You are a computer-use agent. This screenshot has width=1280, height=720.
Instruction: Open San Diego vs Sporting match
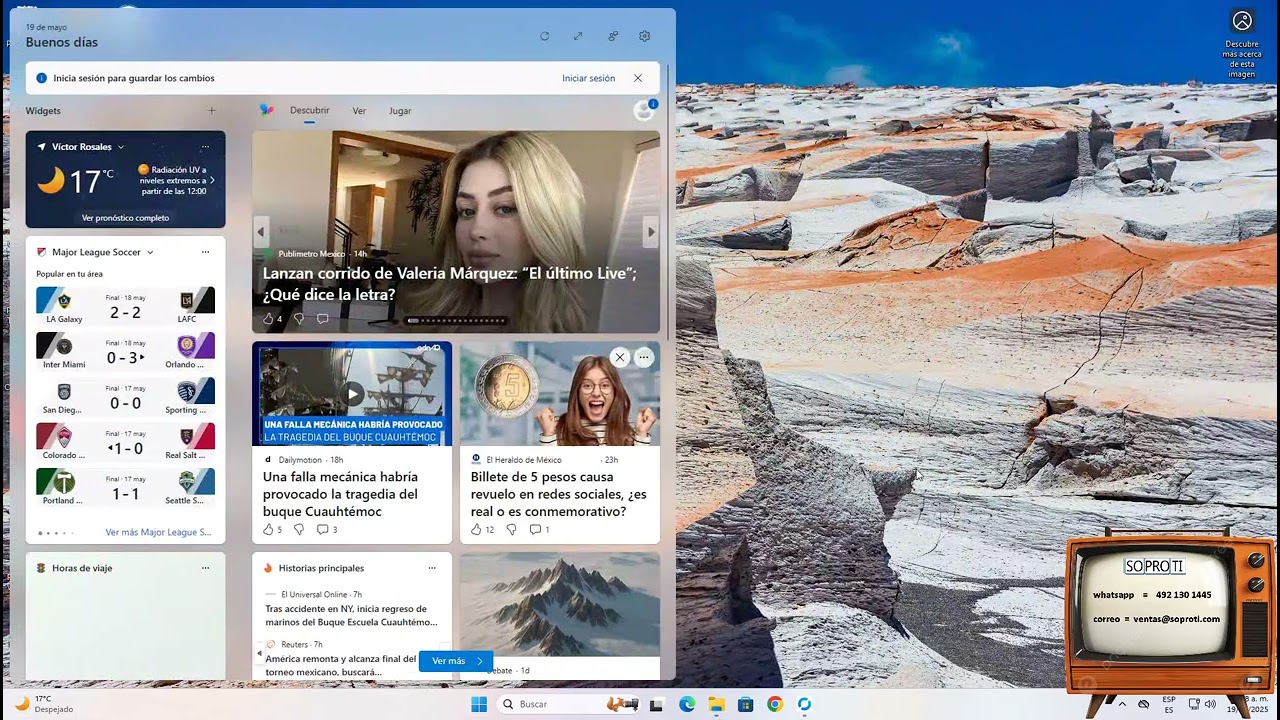pyautogui.click(x=125, y=397)
